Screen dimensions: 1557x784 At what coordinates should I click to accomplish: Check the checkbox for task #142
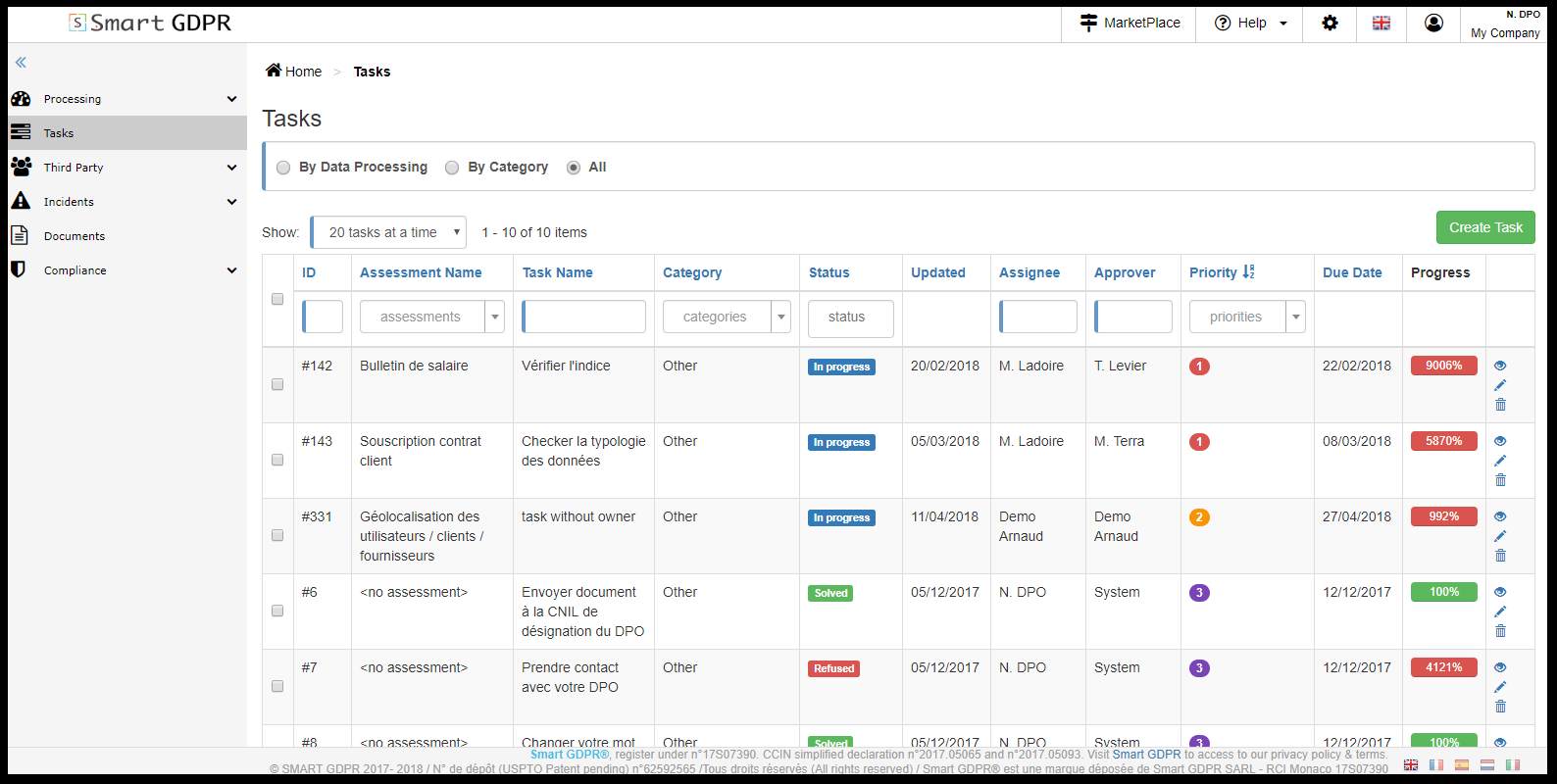[277, 384]
